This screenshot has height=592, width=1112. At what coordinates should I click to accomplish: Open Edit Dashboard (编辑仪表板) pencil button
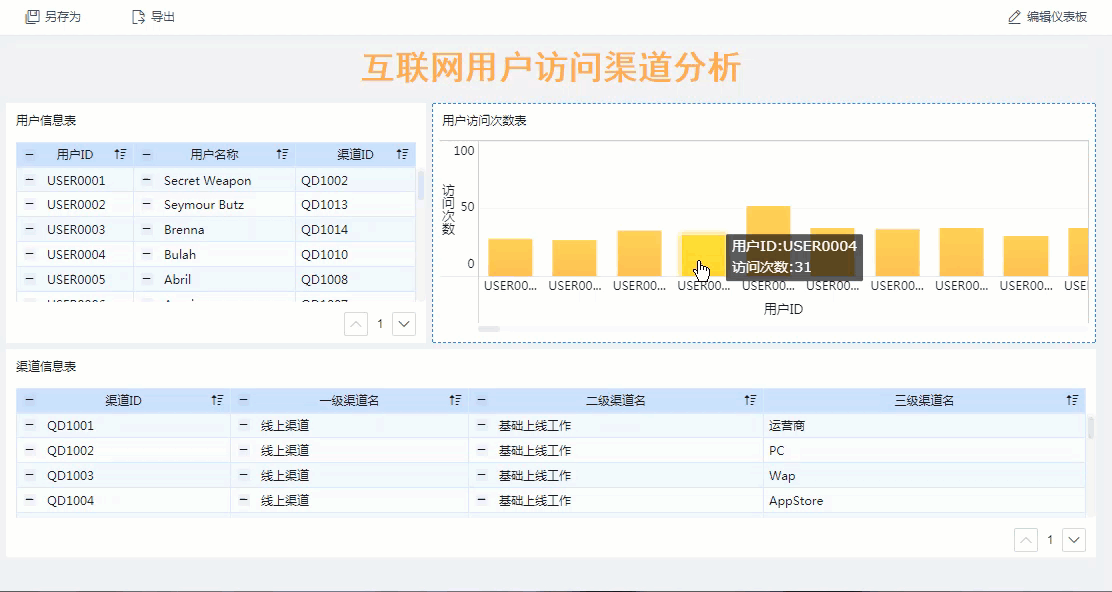coord(1015,17)
